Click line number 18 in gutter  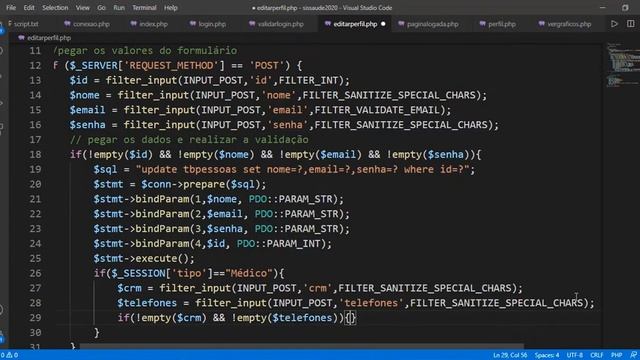(36, 155)
